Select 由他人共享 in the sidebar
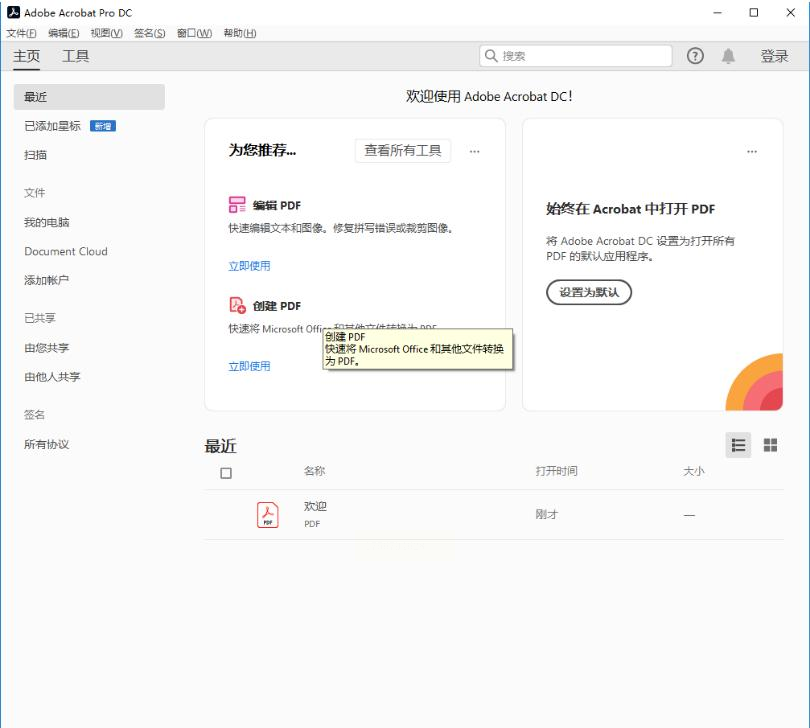The width and height of the screenshot is (810, 728). tap(52, 377)
